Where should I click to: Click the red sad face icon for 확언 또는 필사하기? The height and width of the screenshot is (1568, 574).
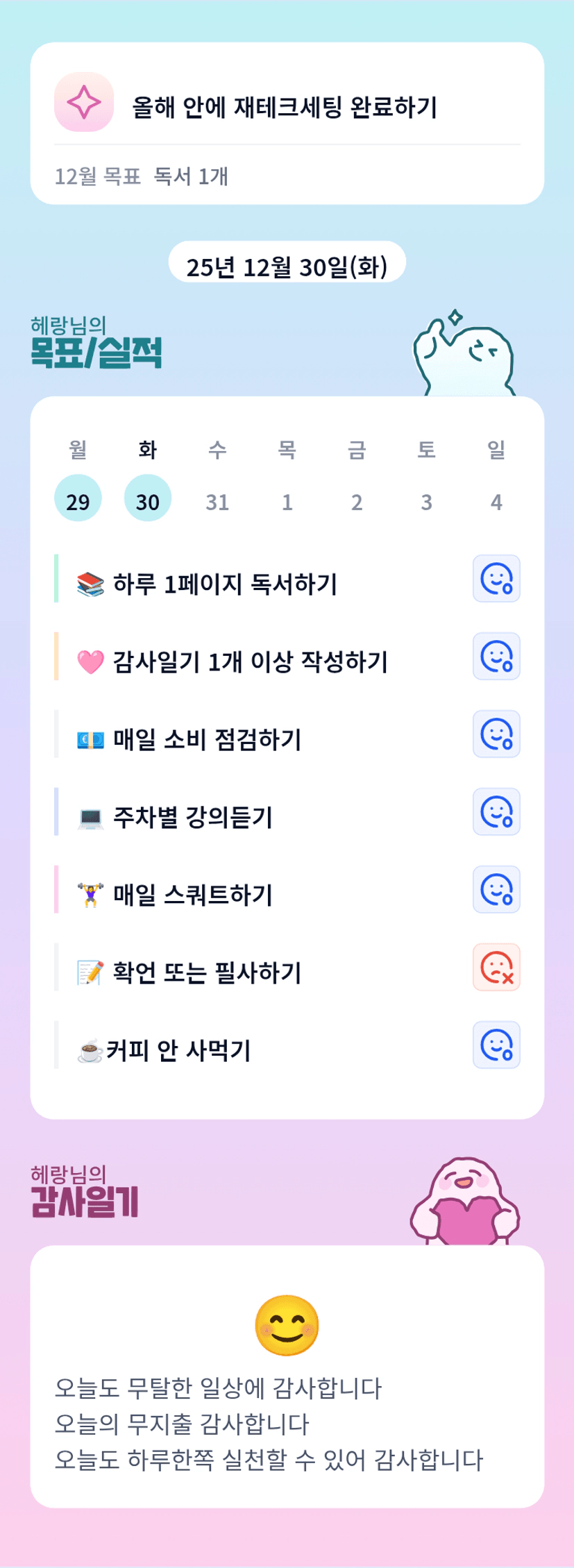pyautogui.click(x=496, y=968)
